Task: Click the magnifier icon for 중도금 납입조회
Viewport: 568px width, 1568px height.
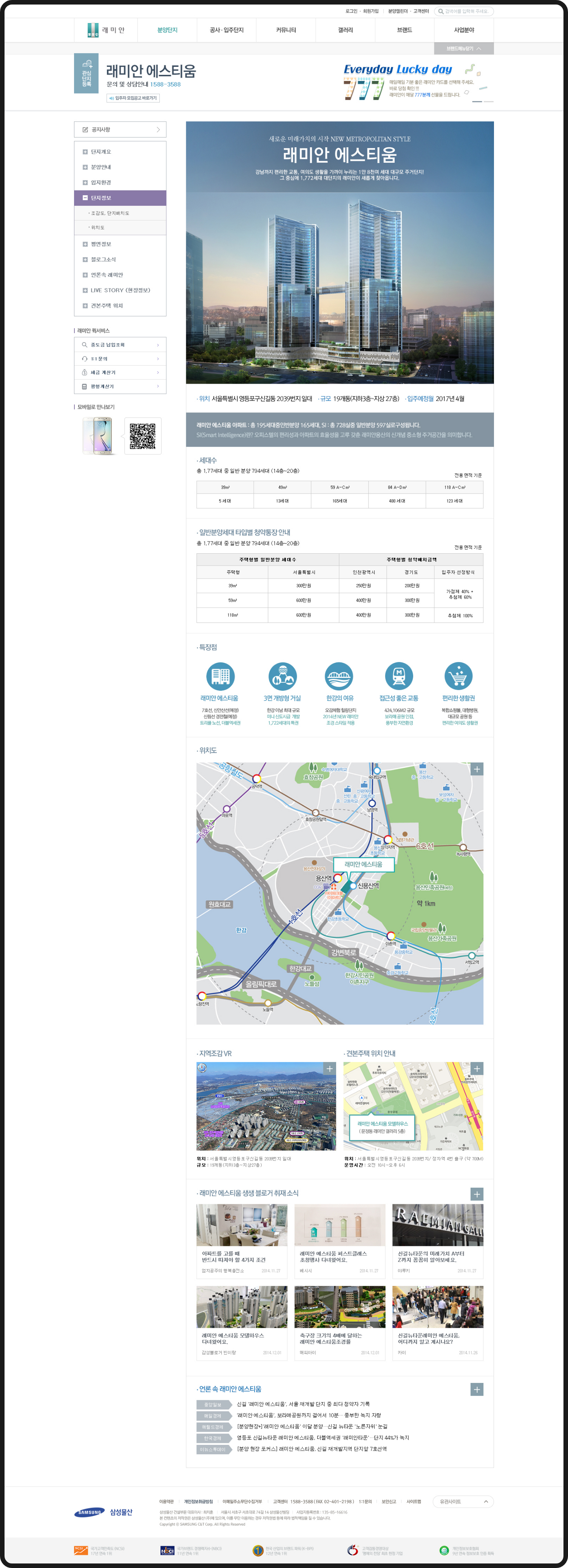Action: click(85, 344)
